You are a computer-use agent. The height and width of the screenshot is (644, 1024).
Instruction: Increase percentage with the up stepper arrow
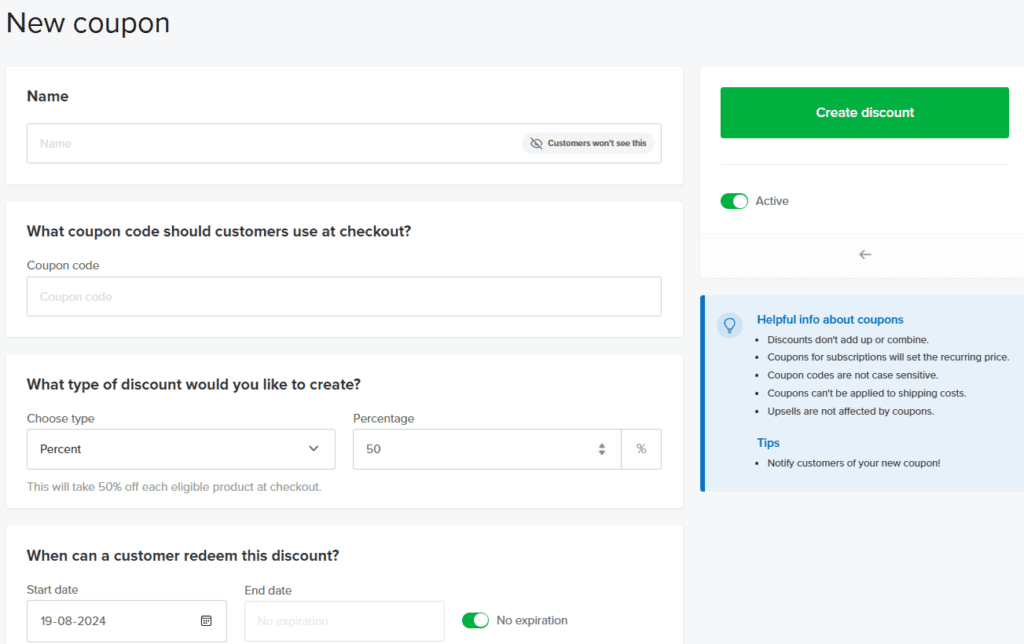(x=602, y=445)
